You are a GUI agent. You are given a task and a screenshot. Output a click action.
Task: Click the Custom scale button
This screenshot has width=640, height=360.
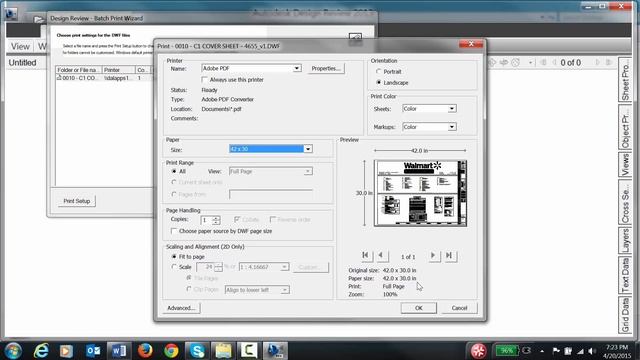(x=310, y=267)
